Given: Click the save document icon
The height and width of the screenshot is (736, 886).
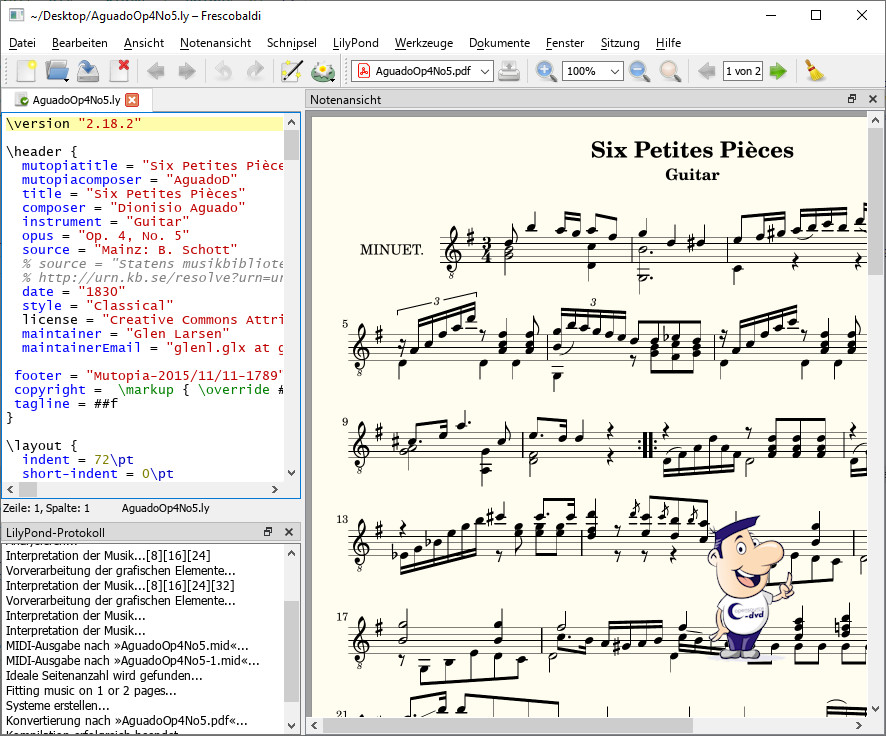Looking at the screenshot, I should coord(88,71).
